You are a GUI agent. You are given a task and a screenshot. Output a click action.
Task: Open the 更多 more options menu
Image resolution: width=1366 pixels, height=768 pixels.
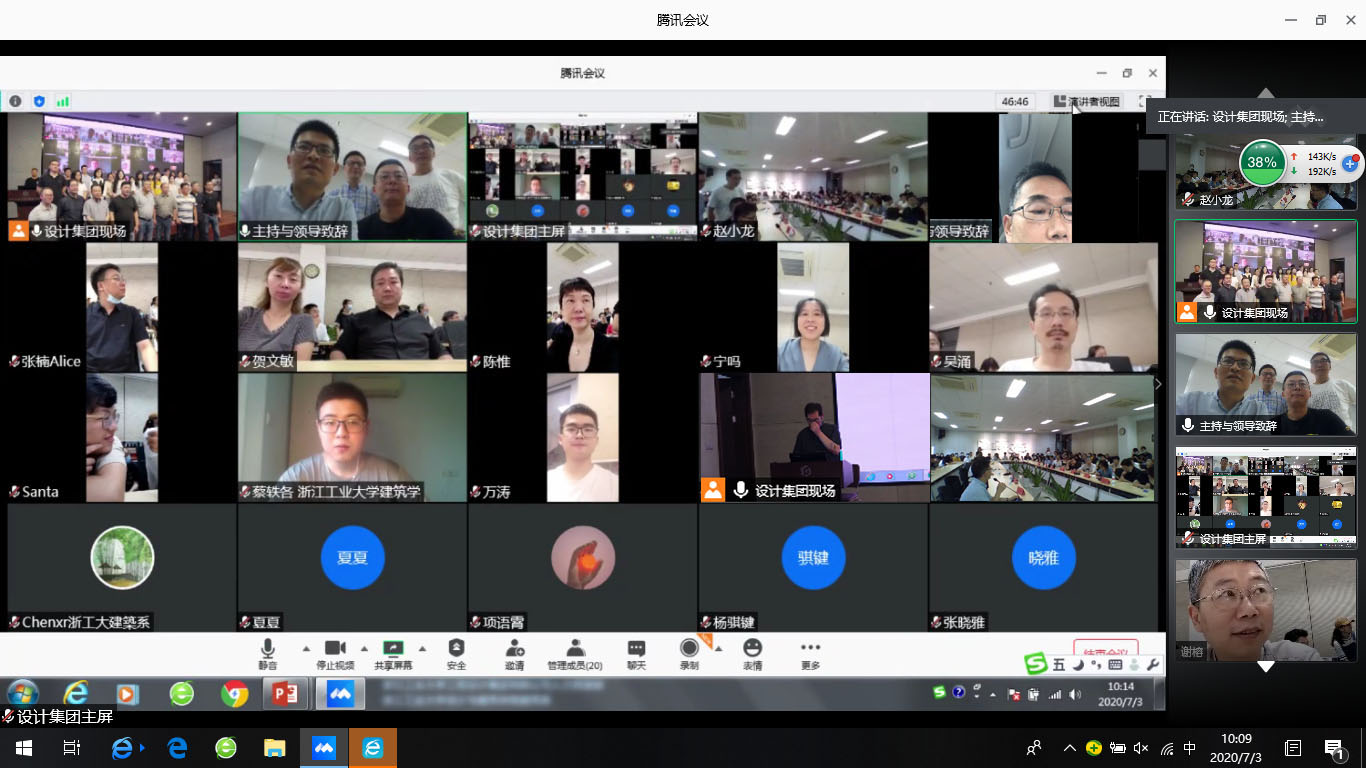pyautogui.click(x=810, y=651)
